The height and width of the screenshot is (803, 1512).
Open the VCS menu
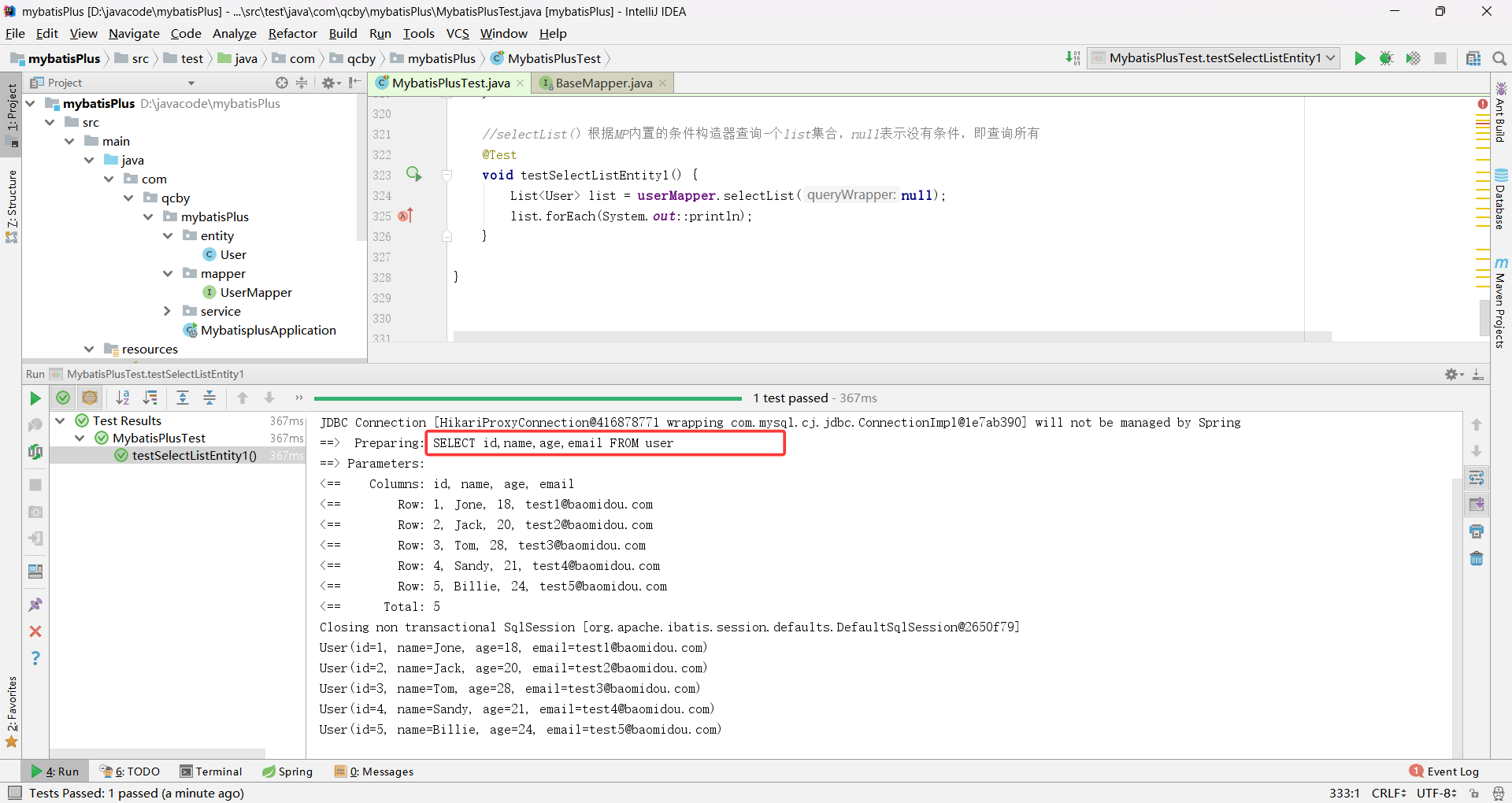457,33
